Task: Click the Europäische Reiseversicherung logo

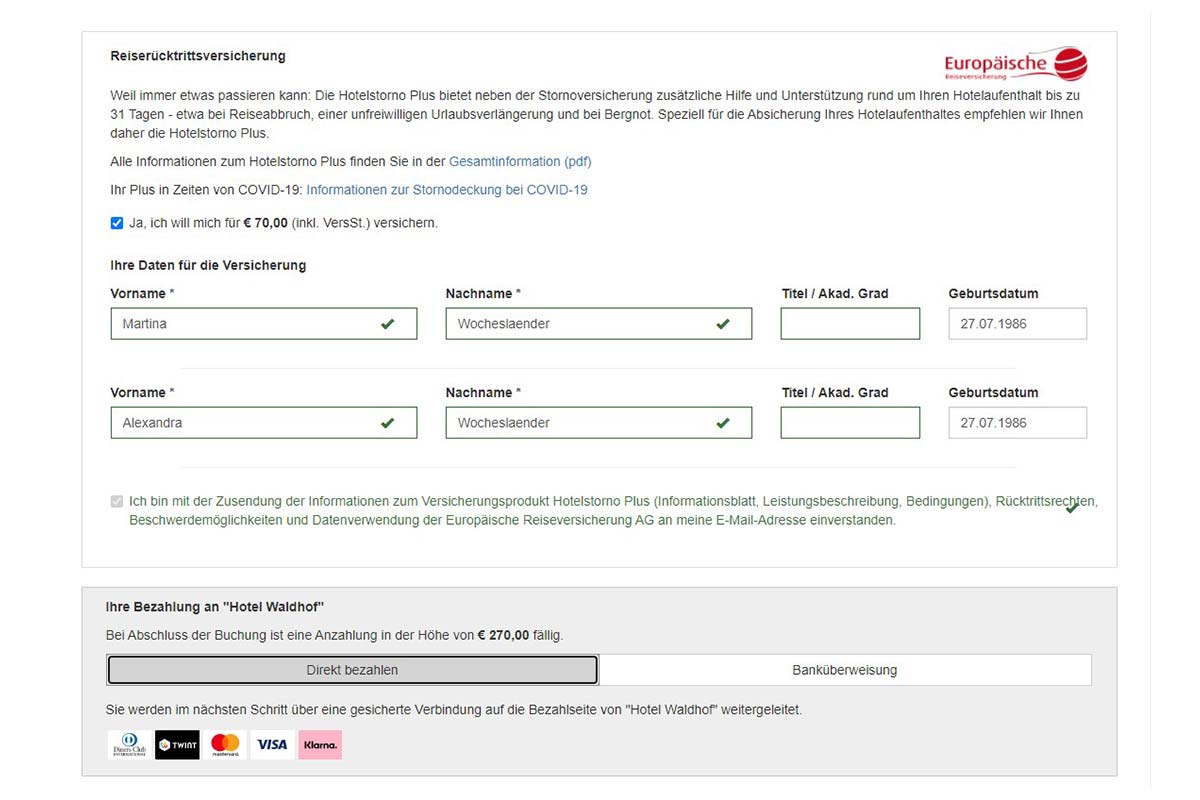Action: pos(1015,65)
